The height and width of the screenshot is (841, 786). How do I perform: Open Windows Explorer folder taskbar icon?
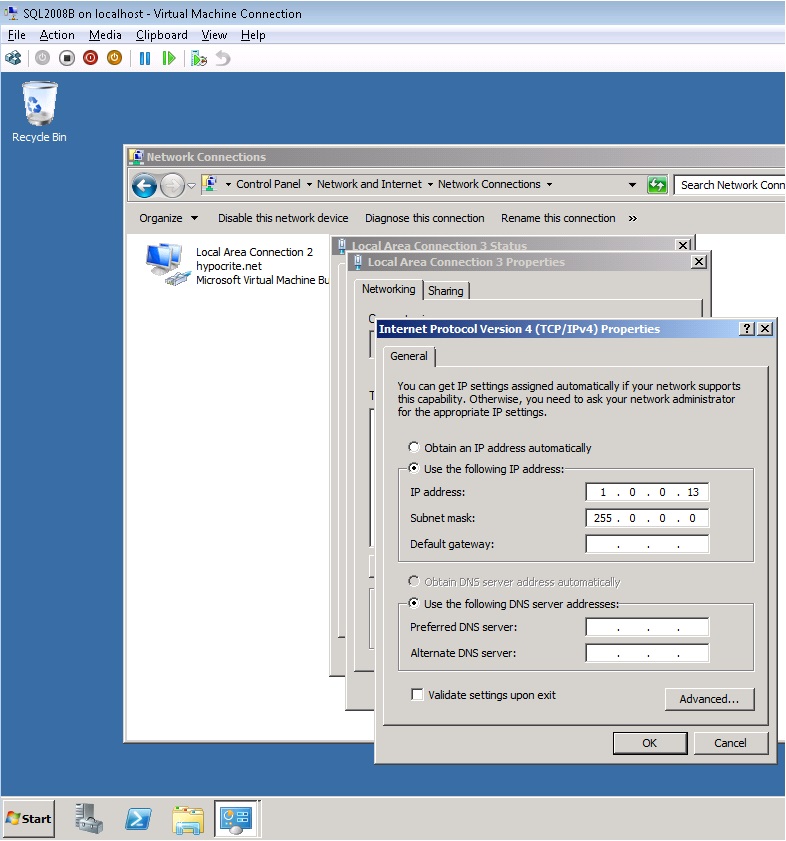188,820
